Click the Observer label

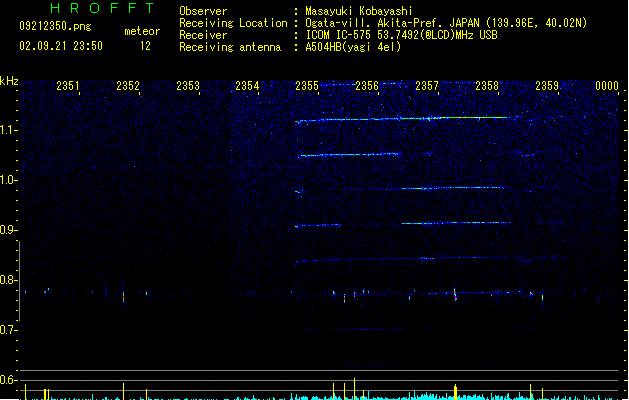(203, 11)
